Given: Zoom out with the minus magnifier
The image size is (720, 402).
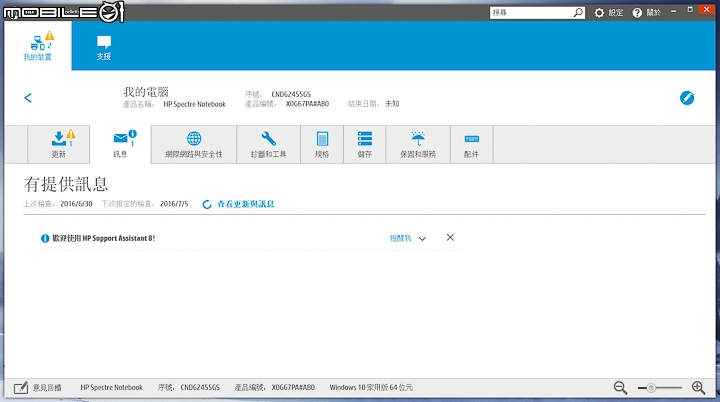Looking at the screenshot, I should [620, 388].
